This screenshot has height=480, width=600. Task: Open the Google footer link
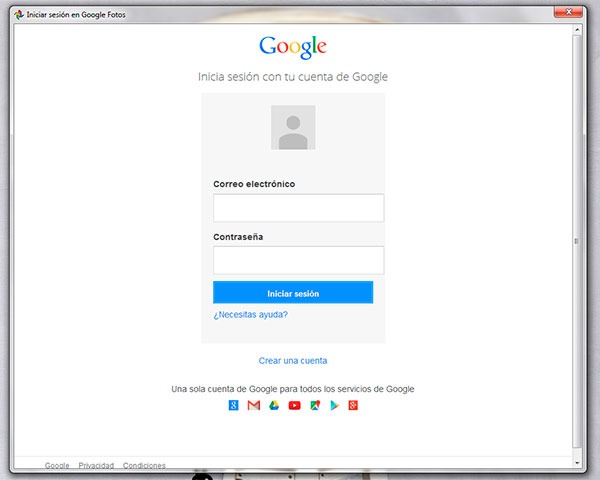coord(57,465)
